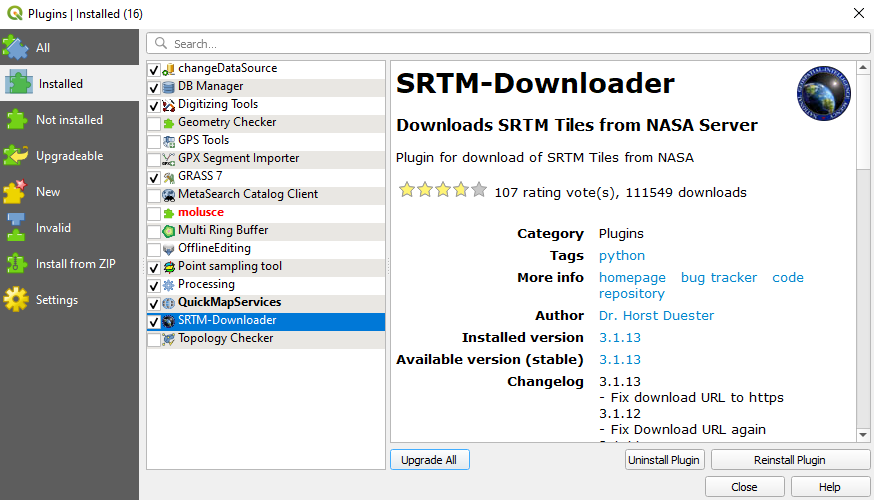Click the molusce plugin icon

pyautogui.click(x=168, y=213)
